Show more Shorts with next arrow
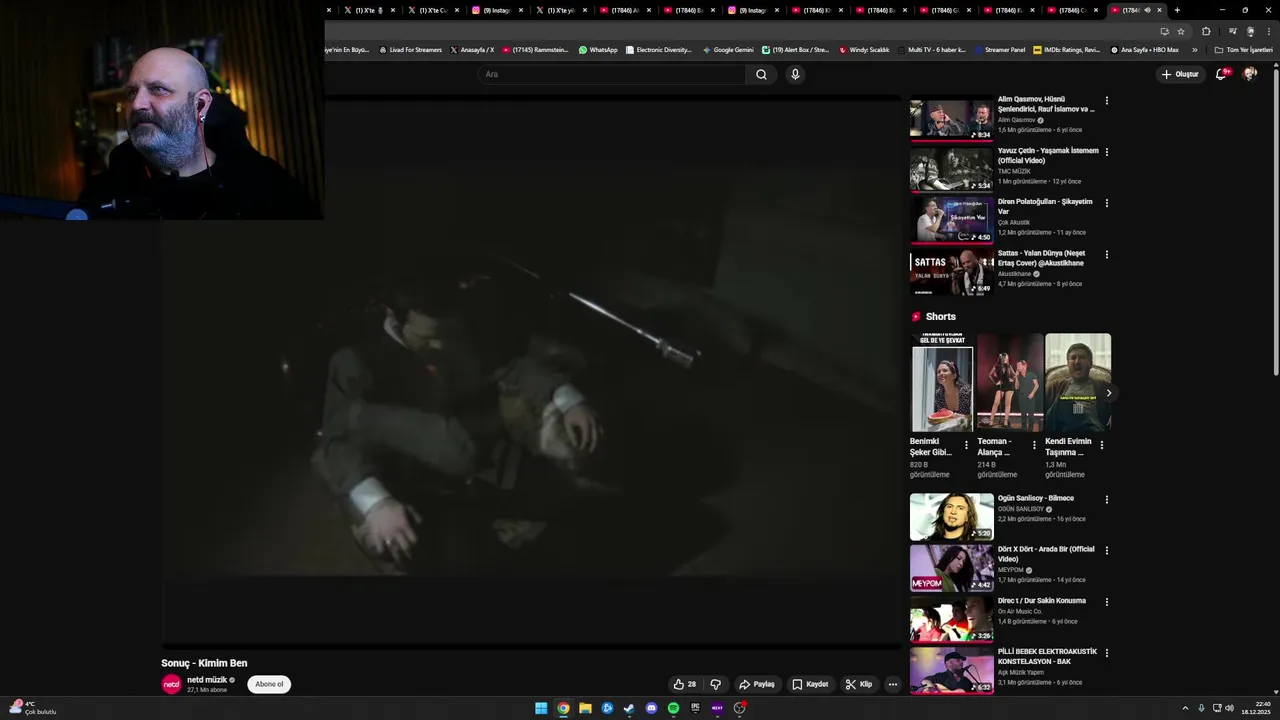The width and height of the screenshot is (1280, 720). pos(1108,393)
